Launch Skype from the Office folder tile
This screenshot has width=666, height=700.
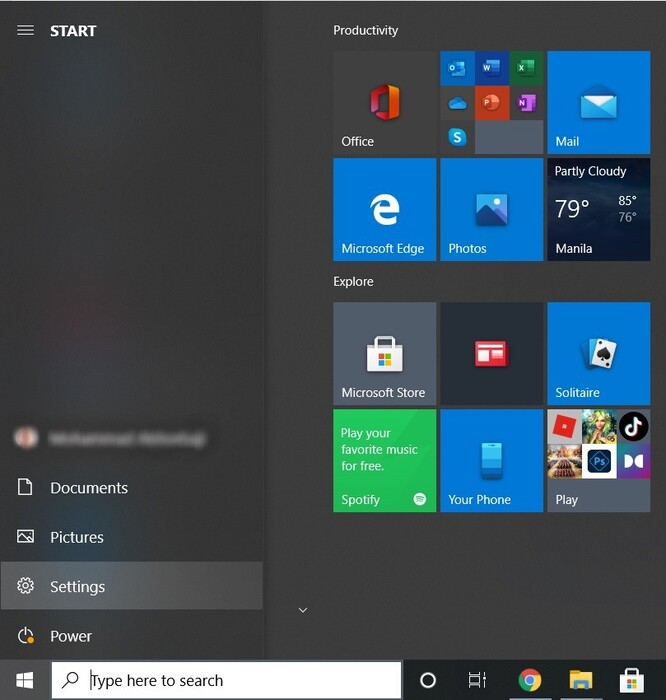point(457,137)
